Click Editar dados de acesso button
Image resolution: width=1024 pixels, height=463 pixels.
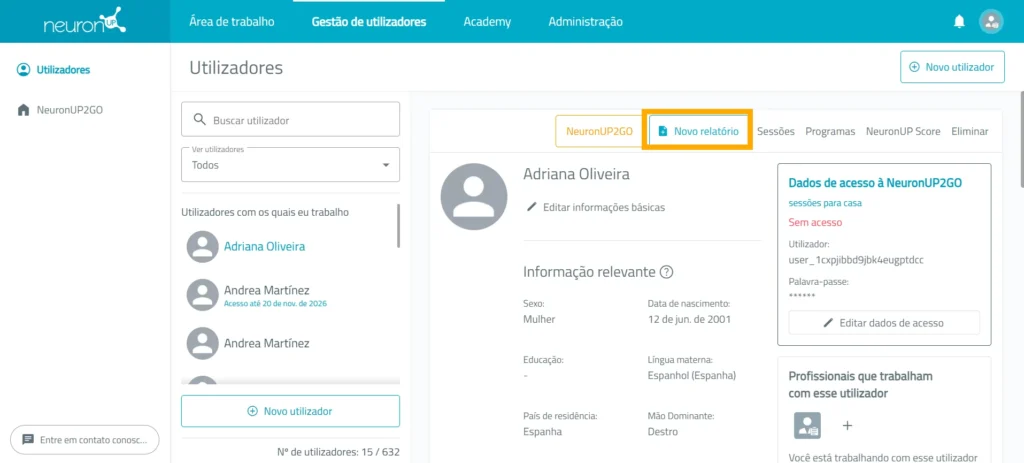pos(884,323)
